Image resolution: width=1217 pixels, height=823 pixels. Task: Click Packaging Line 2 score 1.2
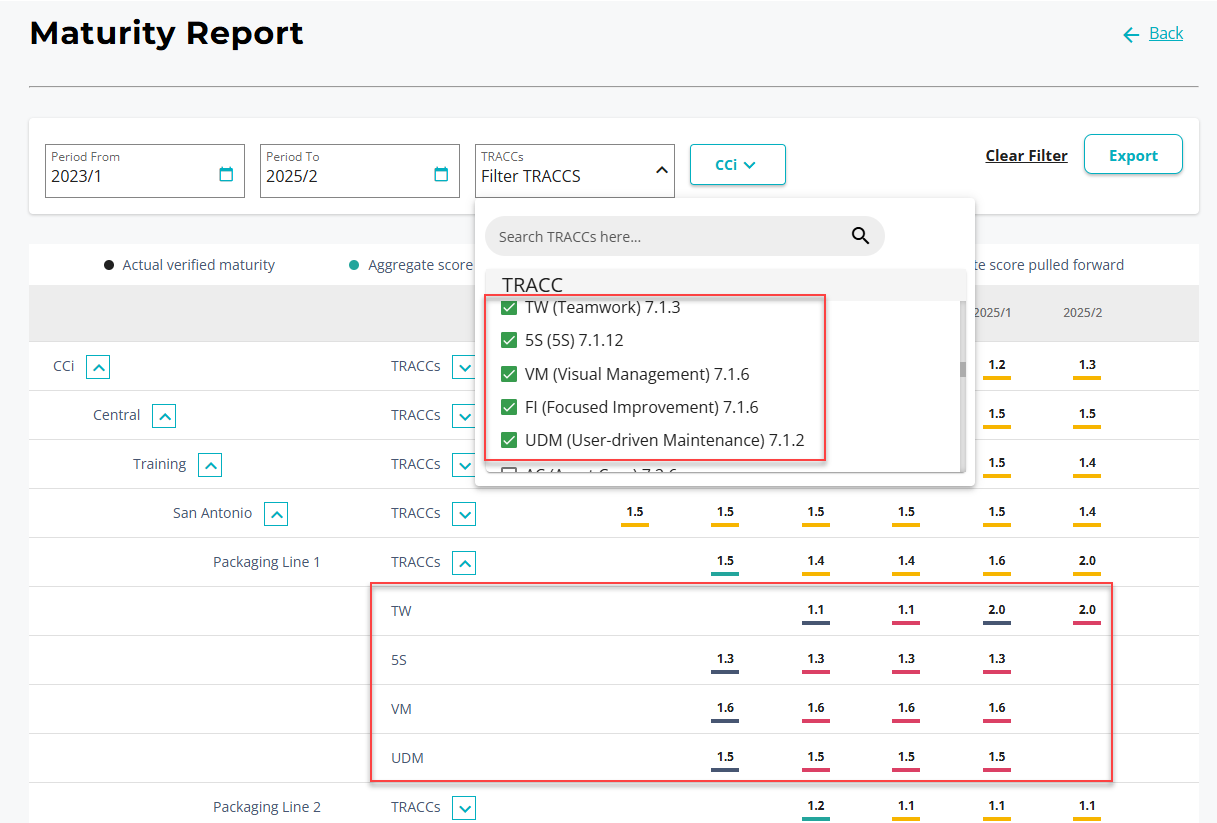click(x=816, y=807)
